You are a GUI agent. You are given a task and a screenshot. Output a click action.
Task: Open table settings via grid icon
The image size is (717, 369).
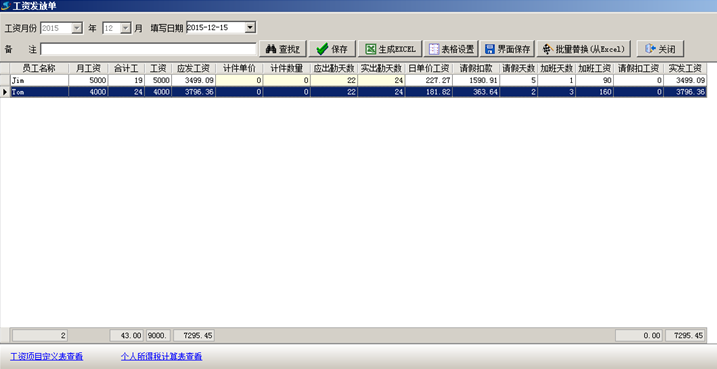(434, 49)
